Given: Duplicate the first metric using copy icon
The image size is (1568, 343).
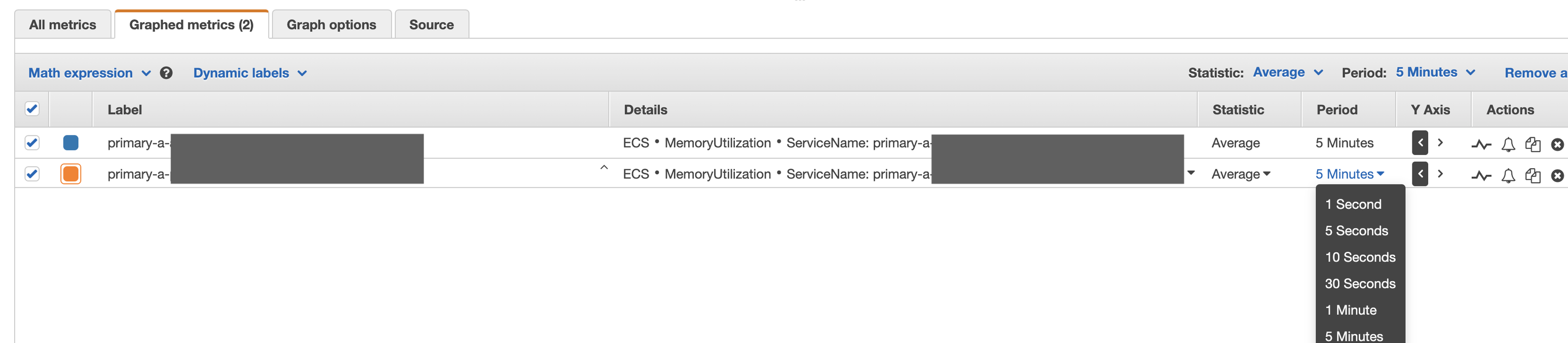Looking at the screenshot, I should 1532,145.
